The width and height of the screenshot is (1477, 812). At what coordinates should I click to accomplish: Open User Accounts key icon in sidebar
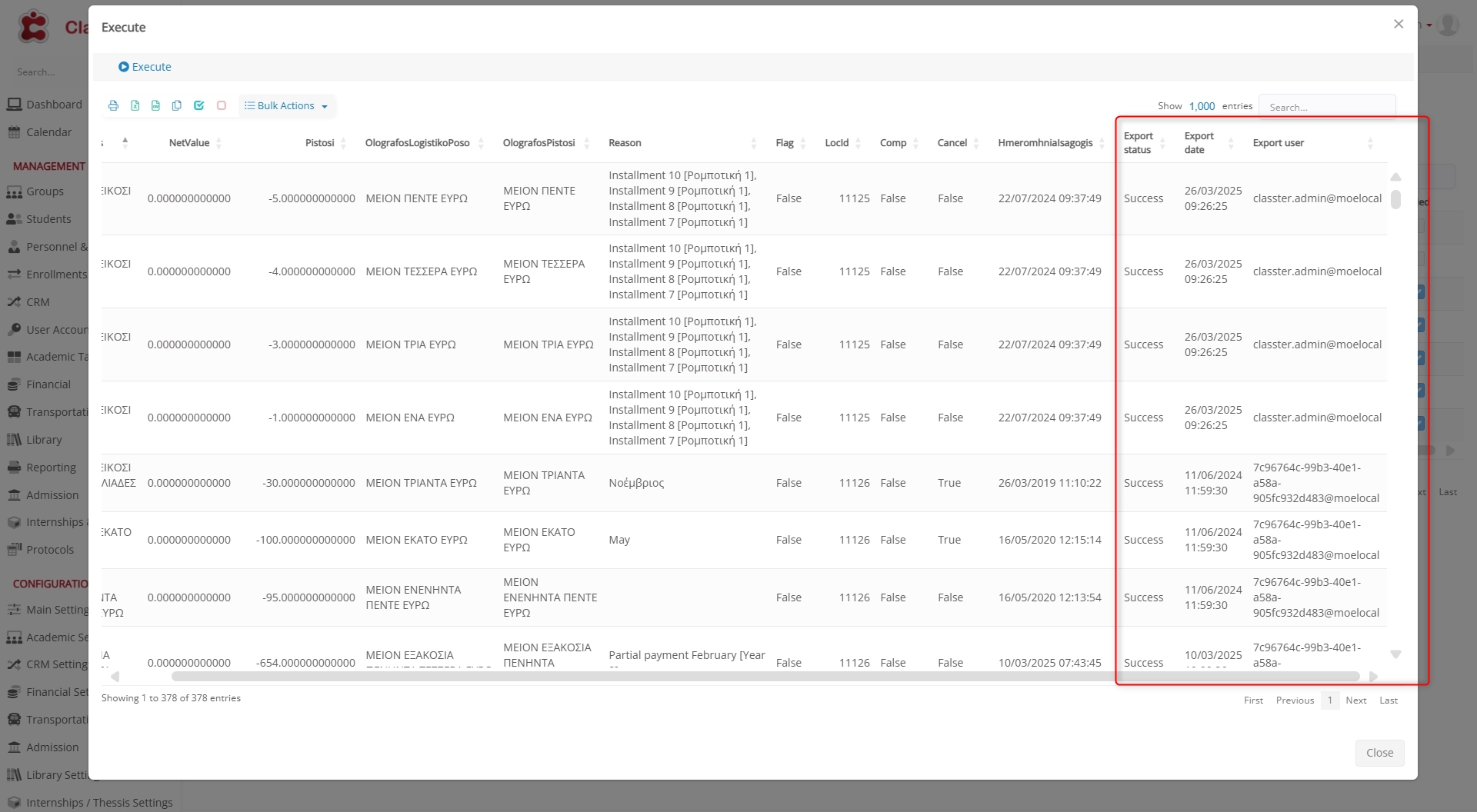click(x=14, y=330)
